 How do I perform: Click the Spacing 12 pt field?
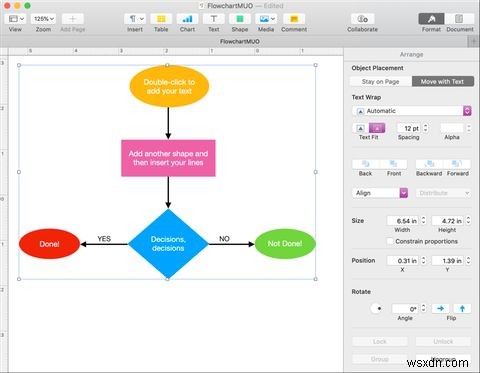409,128
